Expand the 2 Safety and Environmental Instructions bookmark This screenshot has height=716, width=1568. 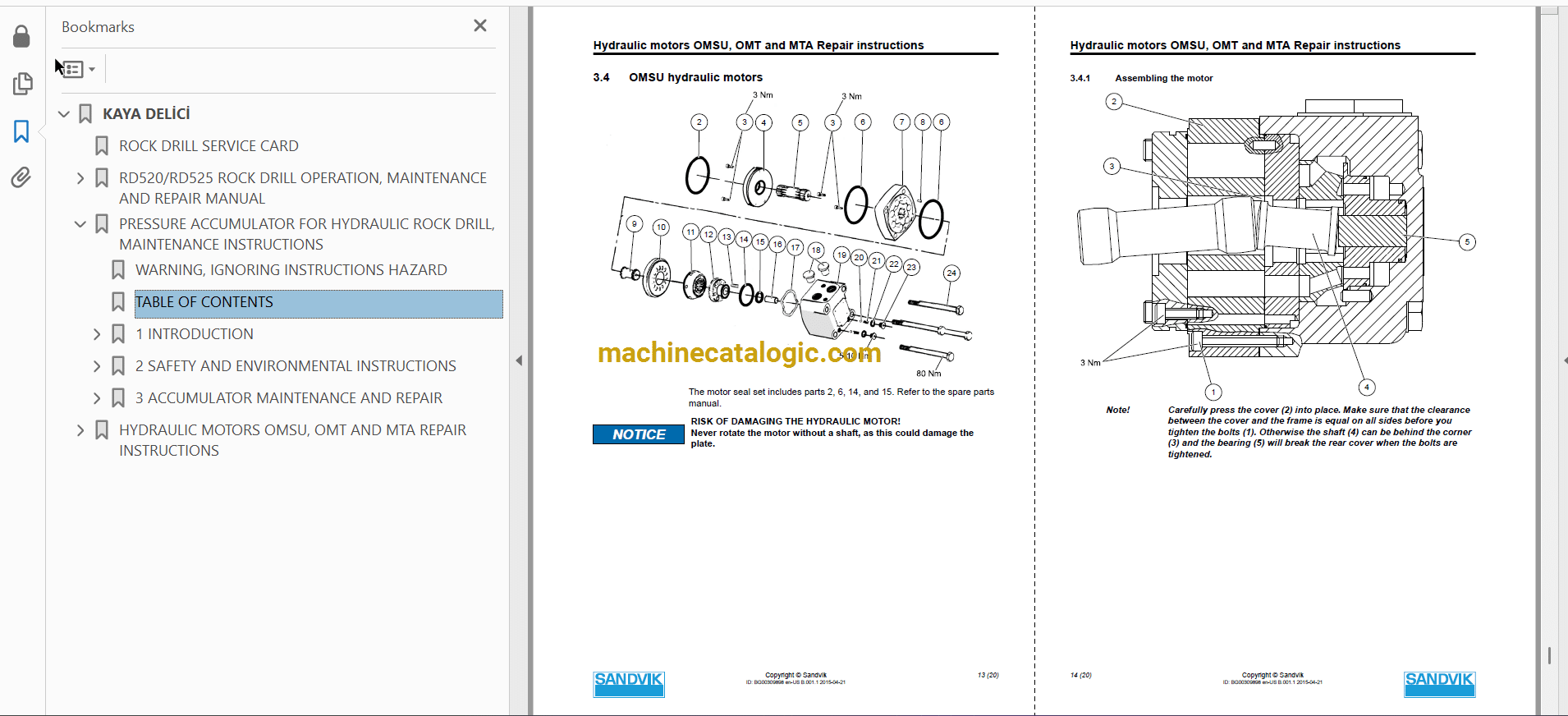[x=97, y=366]
